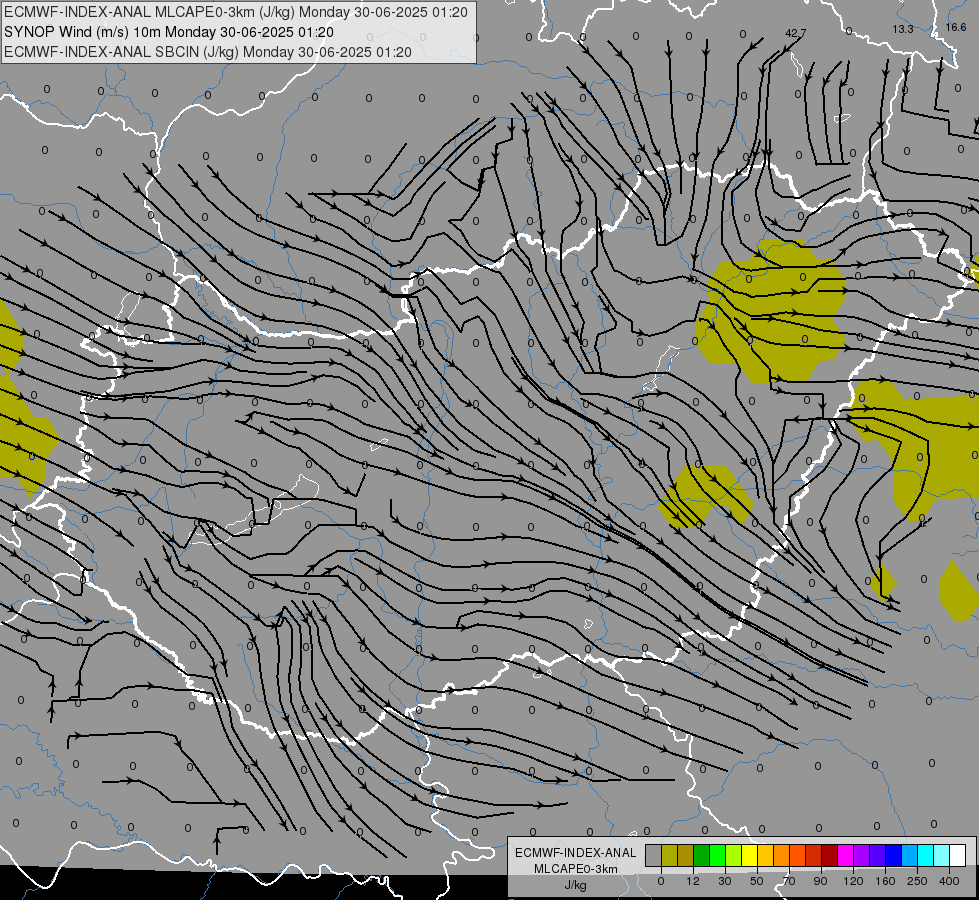This screenshot has height=900, width=979.
Task: Choose the cyan swatch right of 250
Action: tap(925, 855)
